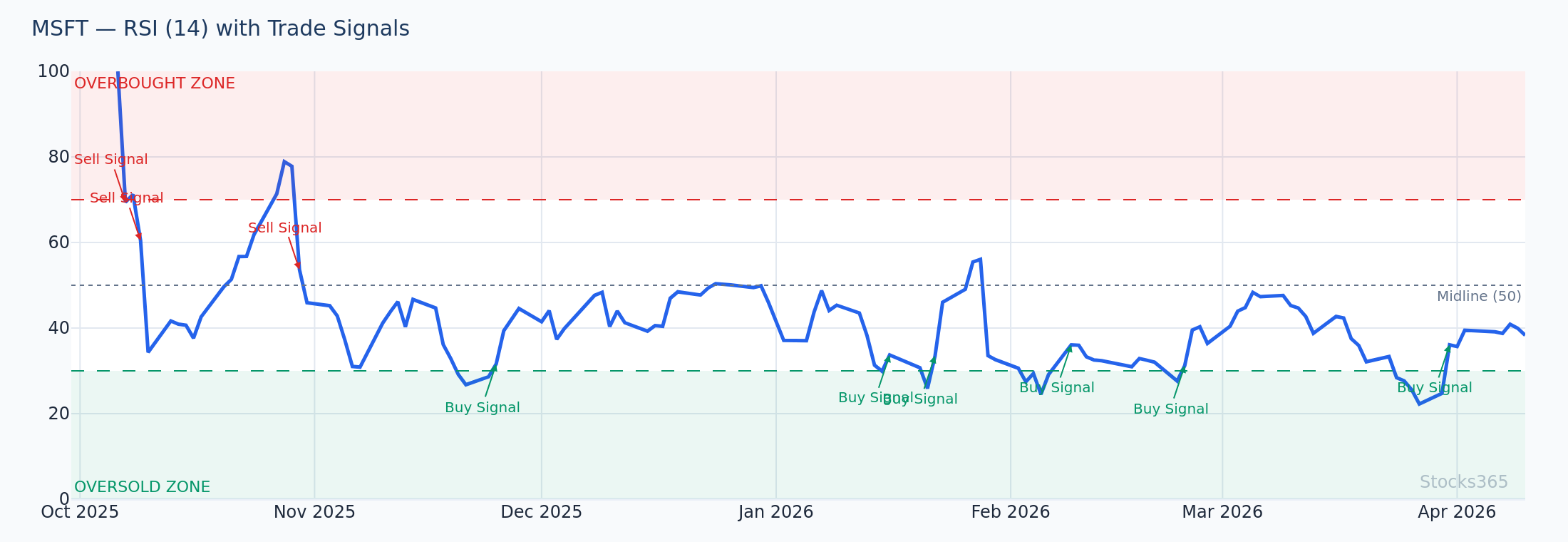Click the Buy Signal label just after Feb 2026
Screen dimensions: 1568x542
pyautogui.click(x=1056, y=388)
